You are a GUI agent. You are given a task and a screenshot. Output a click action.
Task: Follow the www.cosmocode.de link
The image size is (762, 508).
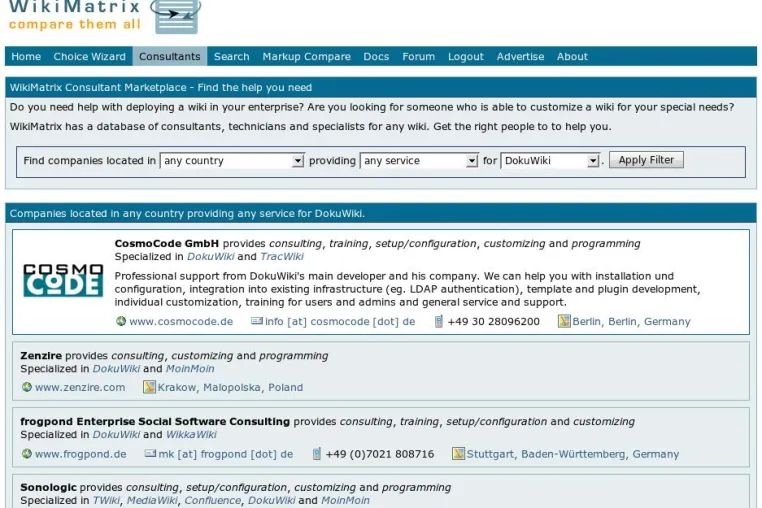point(181,321)
